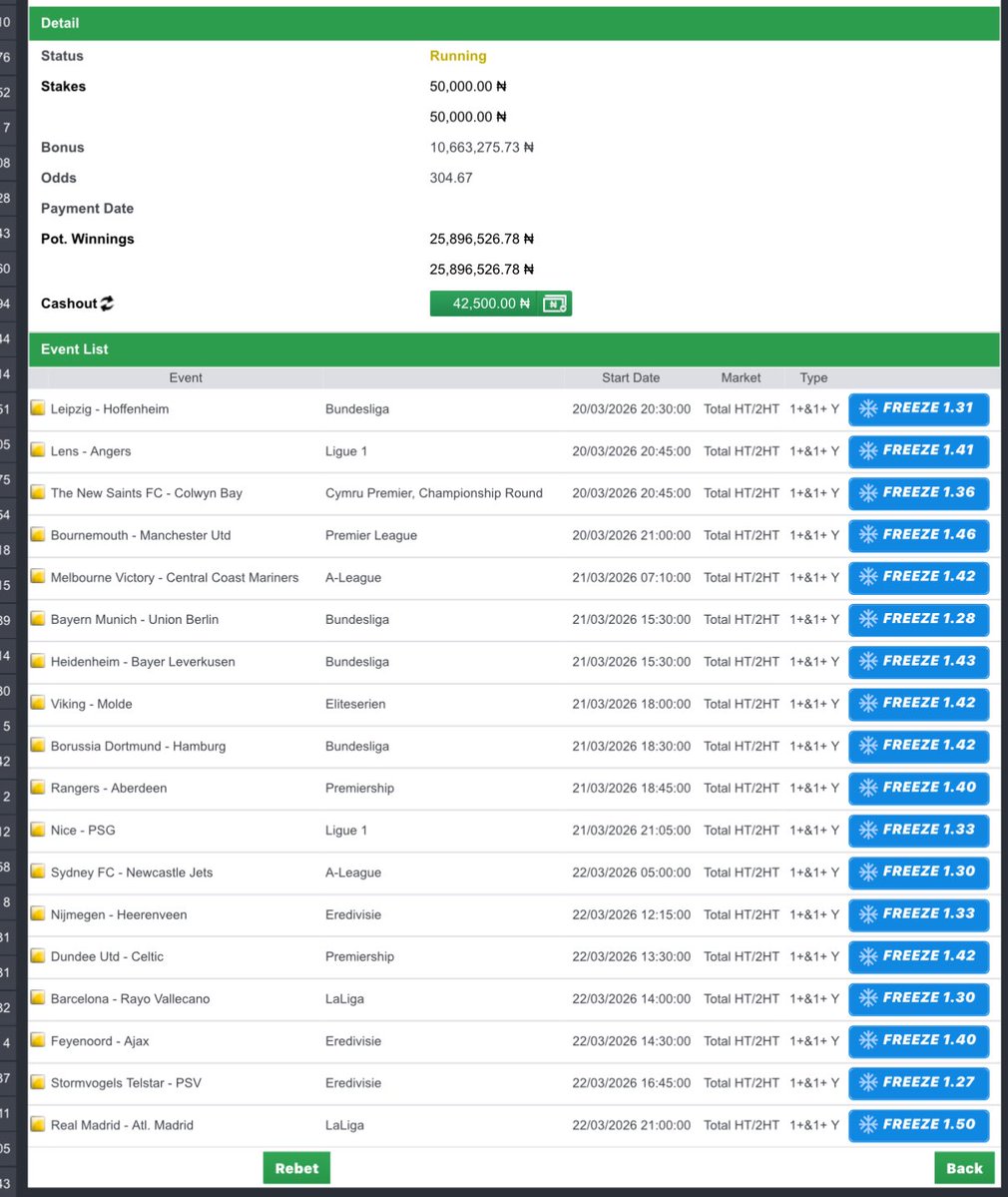Click the Event column header

point(186,378)
